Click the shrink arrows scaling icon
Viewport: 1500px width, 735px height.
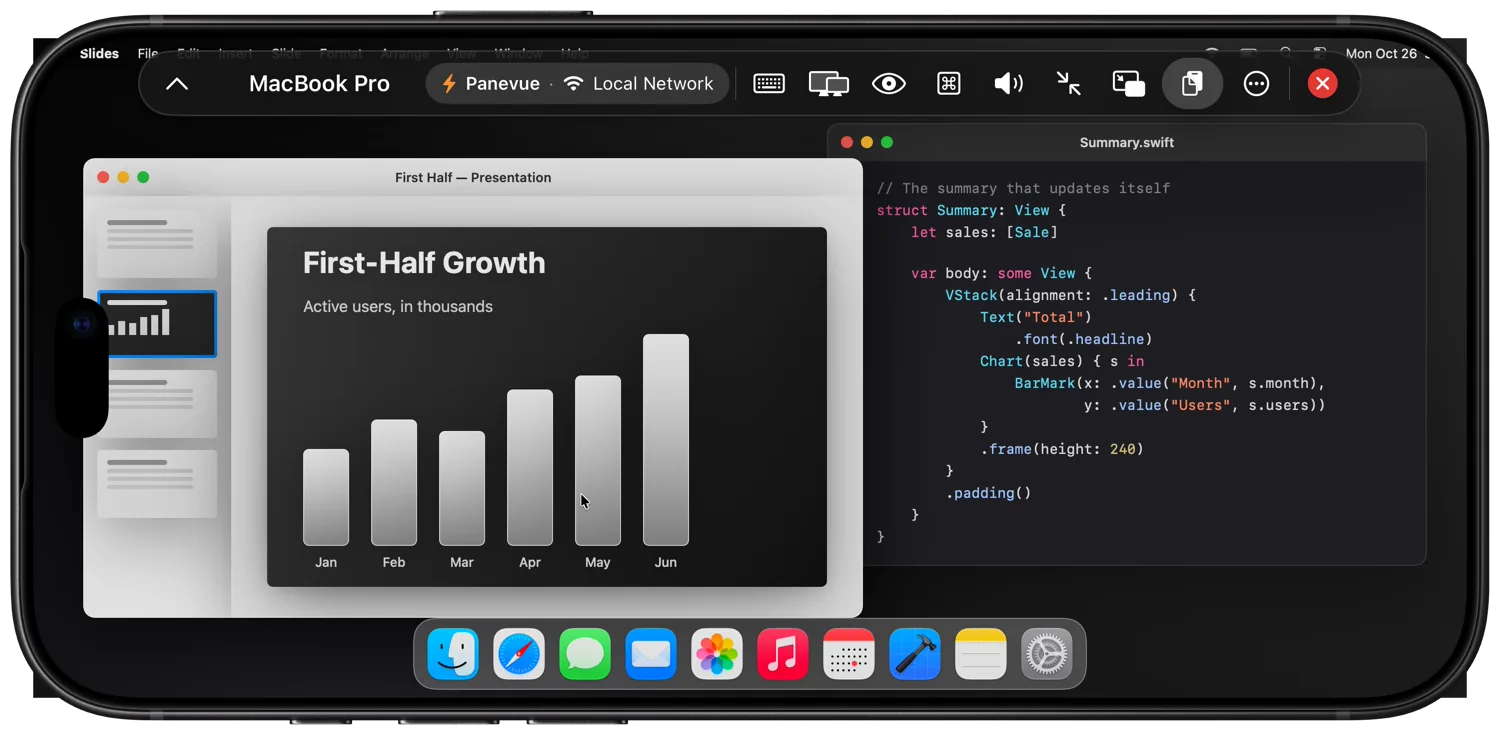click(1069, 84)
